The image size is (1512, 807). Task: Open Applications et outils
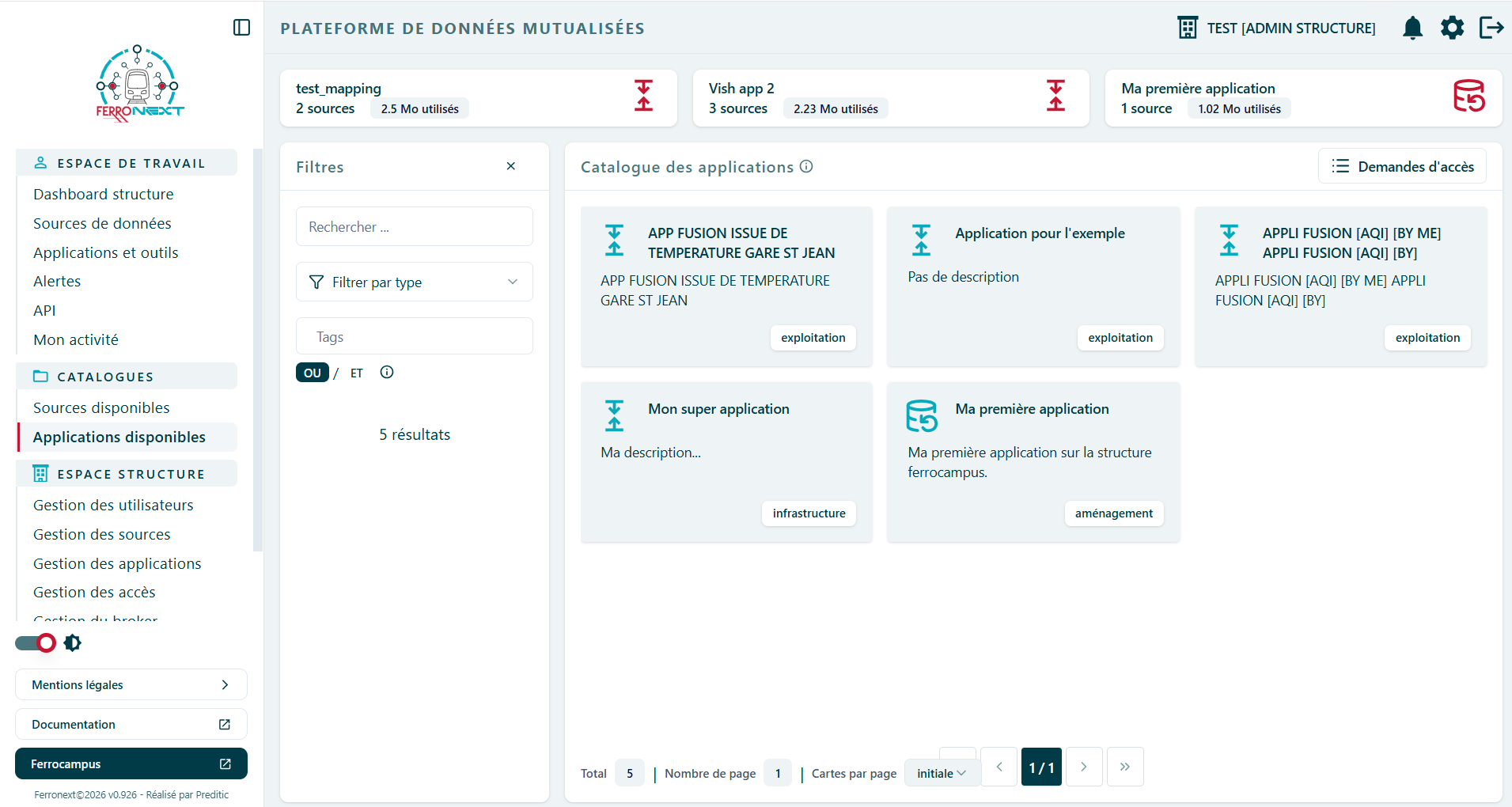106,252
